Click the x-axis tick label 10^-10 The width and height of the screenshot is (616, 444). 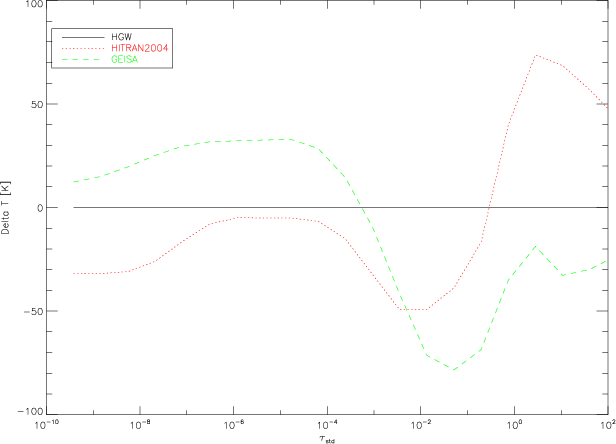coord(46,425)
